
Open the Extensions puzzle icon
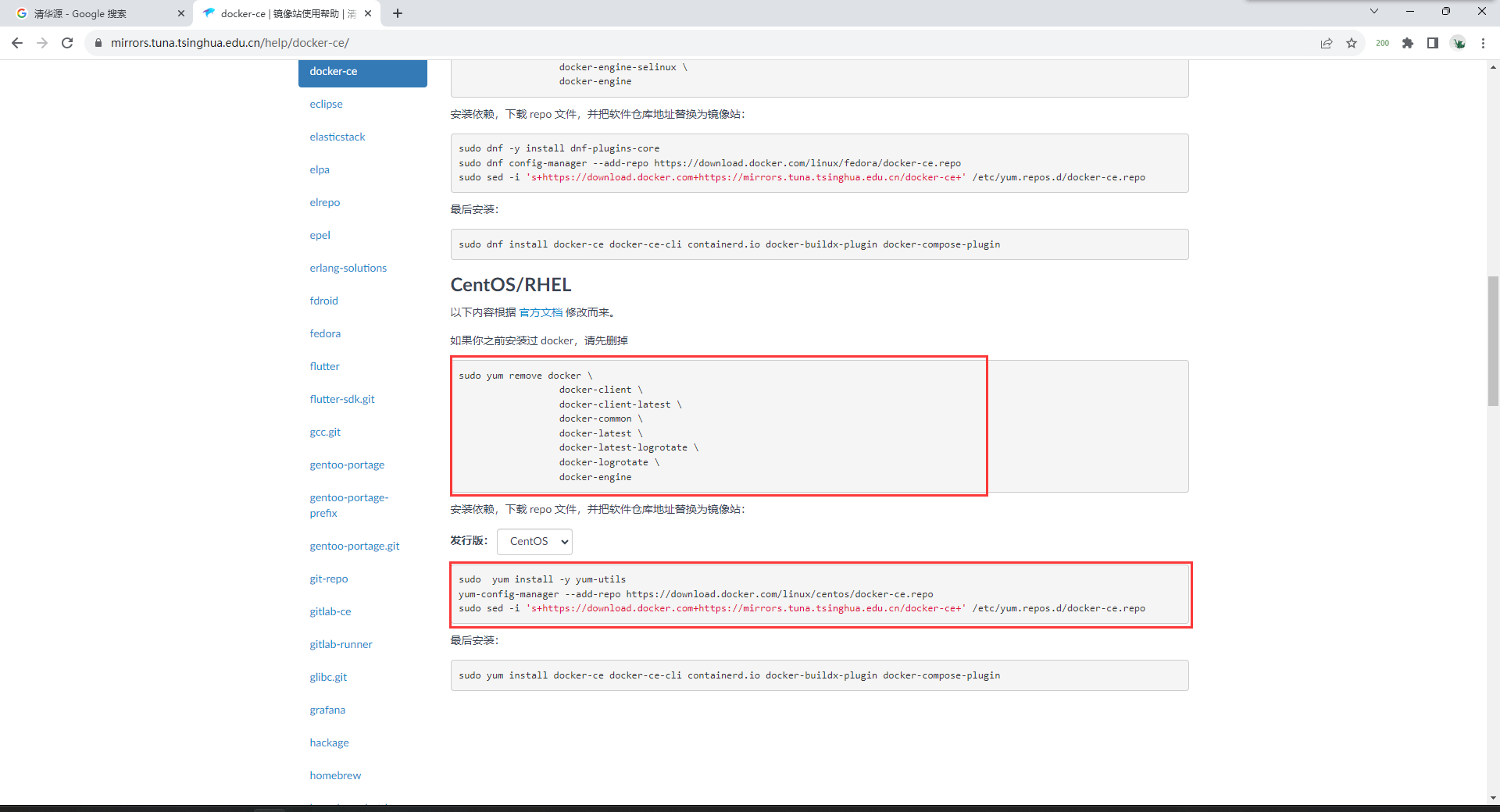pyautogui.click(x=1408, y=43)
